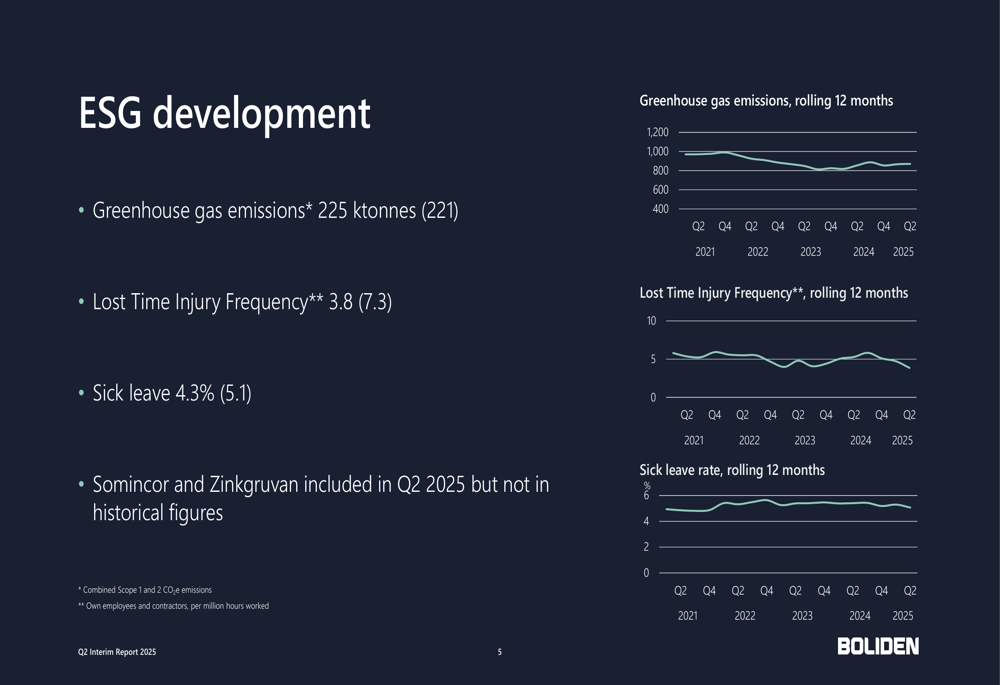Screen dimensions: 1000x685
Task: Click the 10 axis label in injury chart
Action: (x=651, y=321)
